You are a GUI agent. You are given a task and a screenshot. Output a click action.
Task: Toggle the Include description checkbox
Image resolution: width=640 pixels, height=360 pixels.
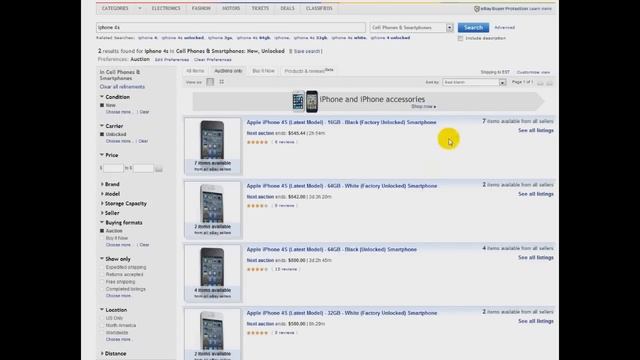pos(460,38)
